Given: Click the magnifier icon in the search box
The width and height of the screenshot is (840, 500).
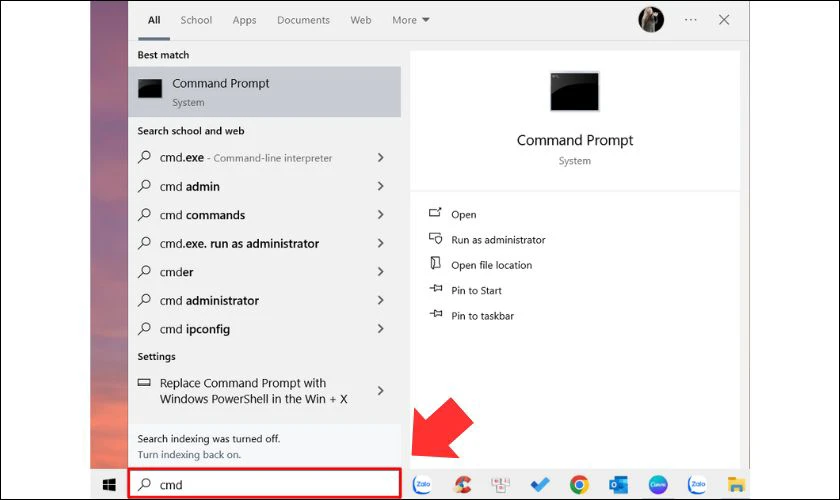Looking at the screenshot, I should [x=144, y=484].
